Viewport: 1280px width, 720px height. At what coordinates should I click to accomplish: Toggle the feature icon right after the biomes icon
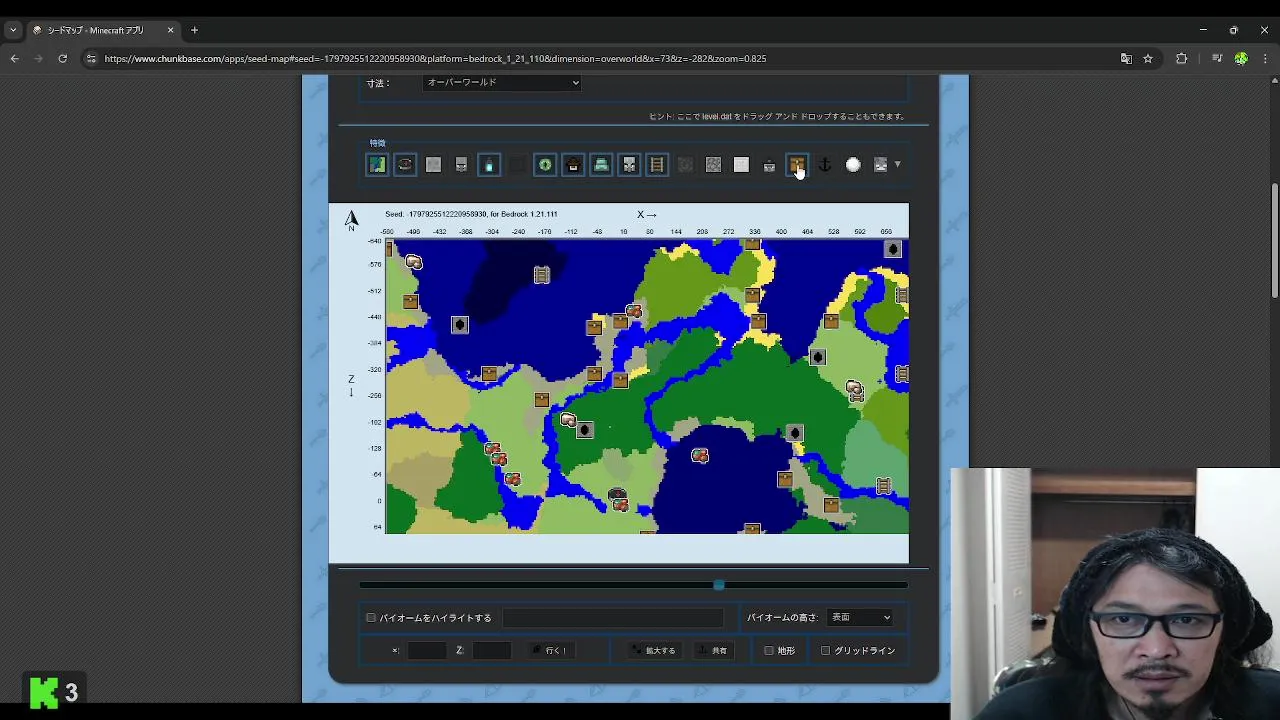click(x=405, y=165)
